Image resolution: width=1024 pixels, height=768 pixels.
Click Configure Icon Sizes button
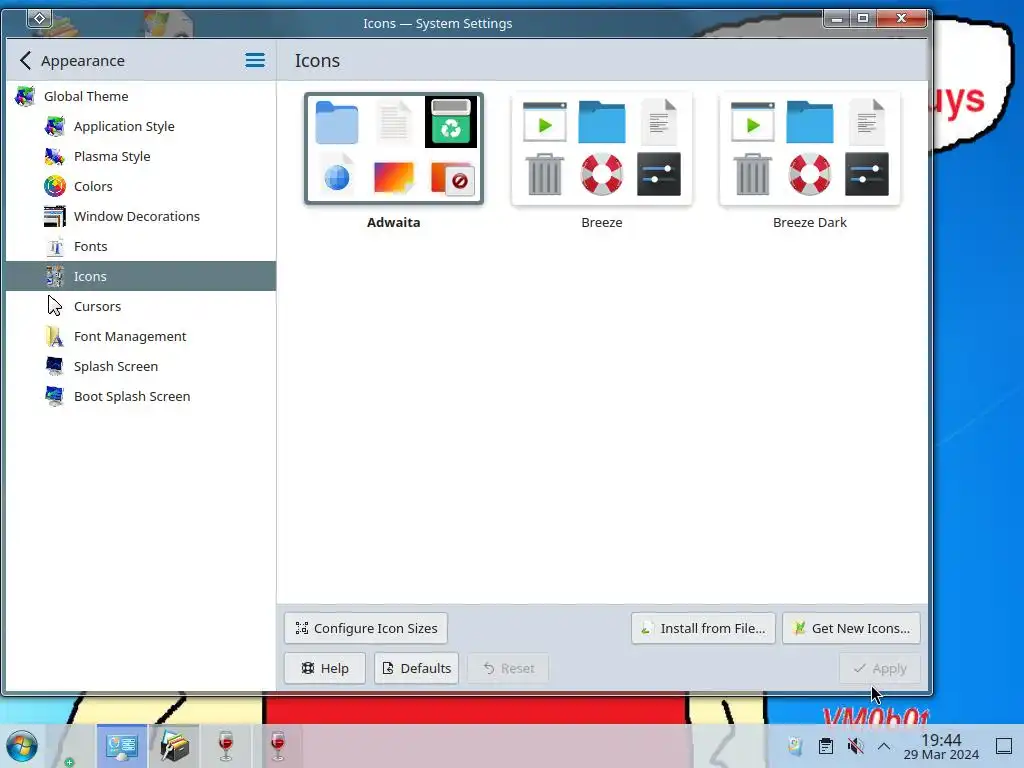(366, 628)
